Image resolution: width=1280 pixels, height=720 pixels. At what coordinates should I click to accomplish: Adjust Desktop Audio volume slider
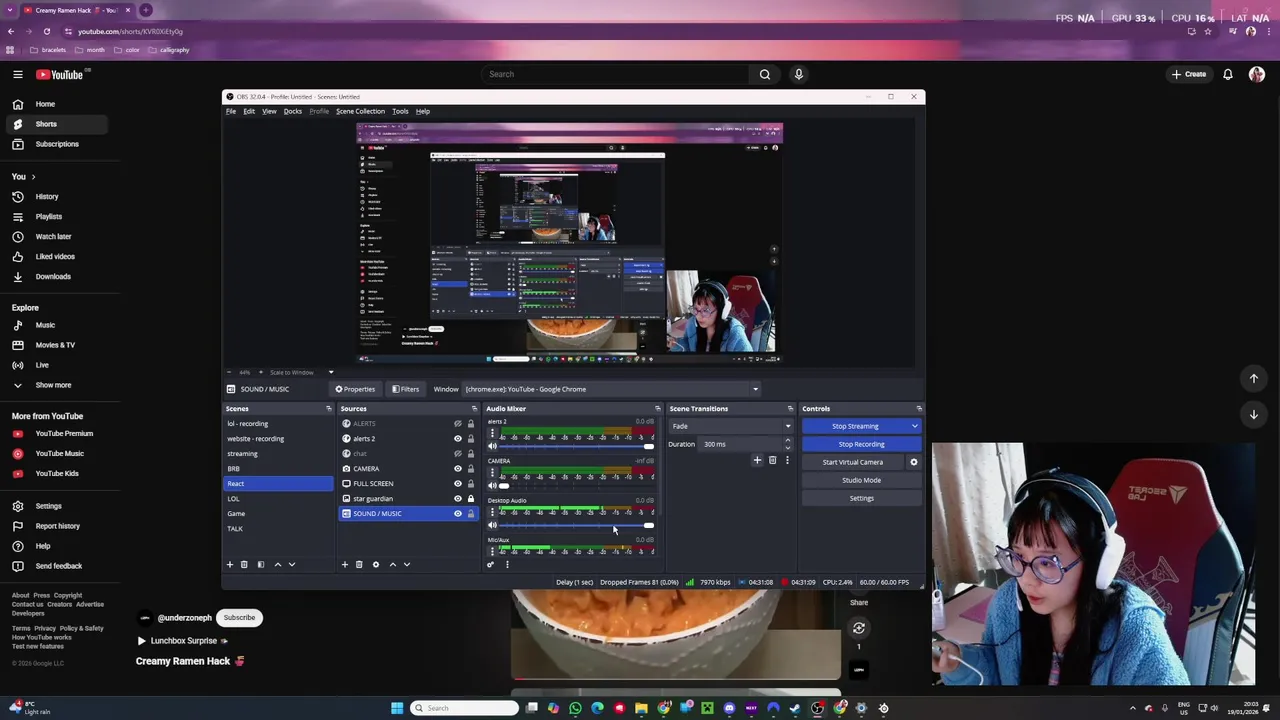pos(575,525)
